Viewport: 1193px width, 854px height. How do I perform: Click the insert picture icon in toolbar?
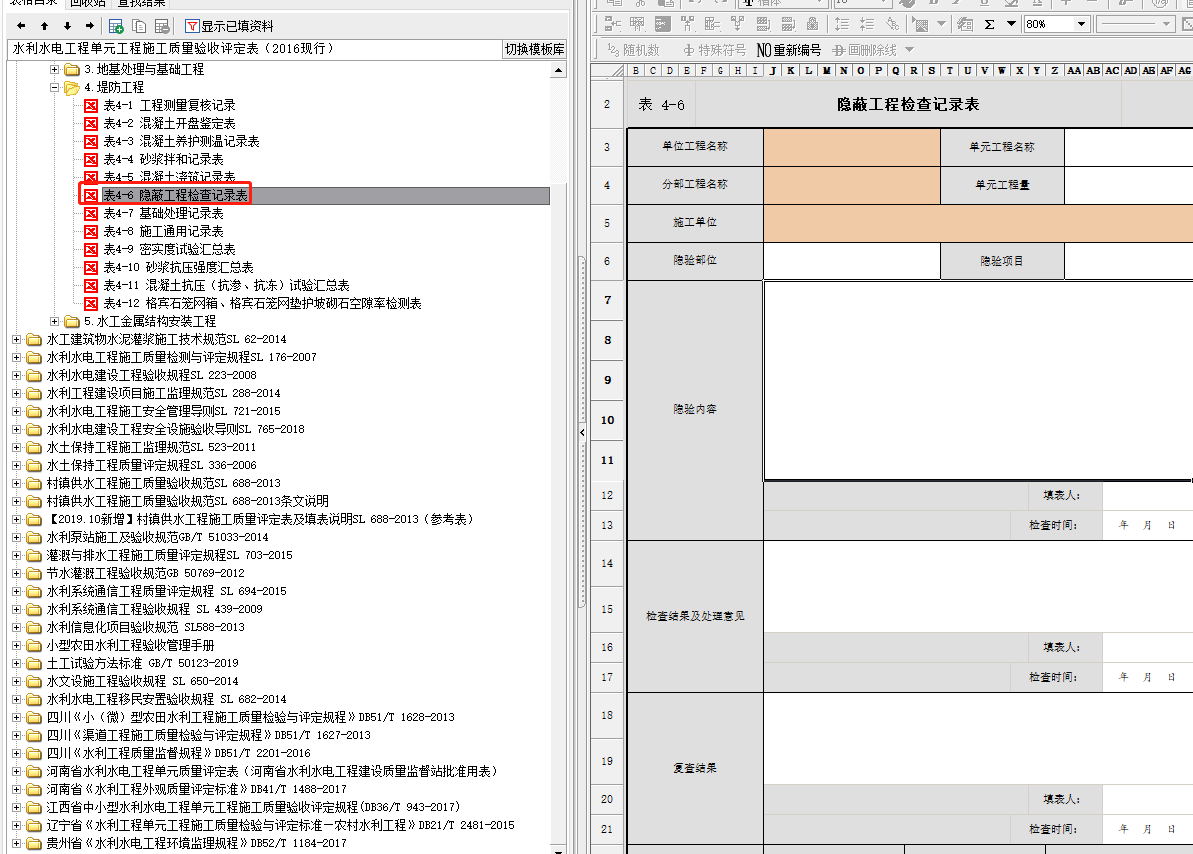click(x=921, y=24)
